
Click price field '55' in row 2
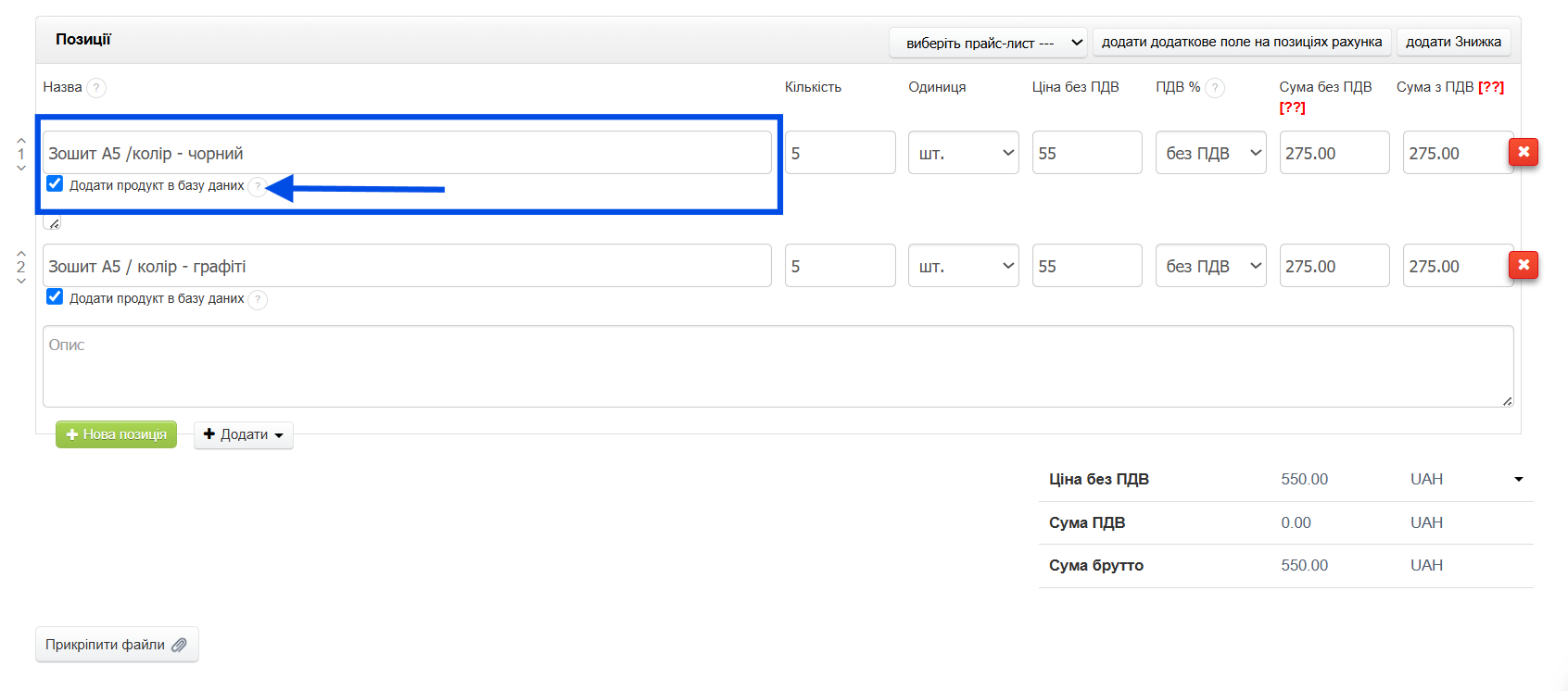click(1087, 266)
